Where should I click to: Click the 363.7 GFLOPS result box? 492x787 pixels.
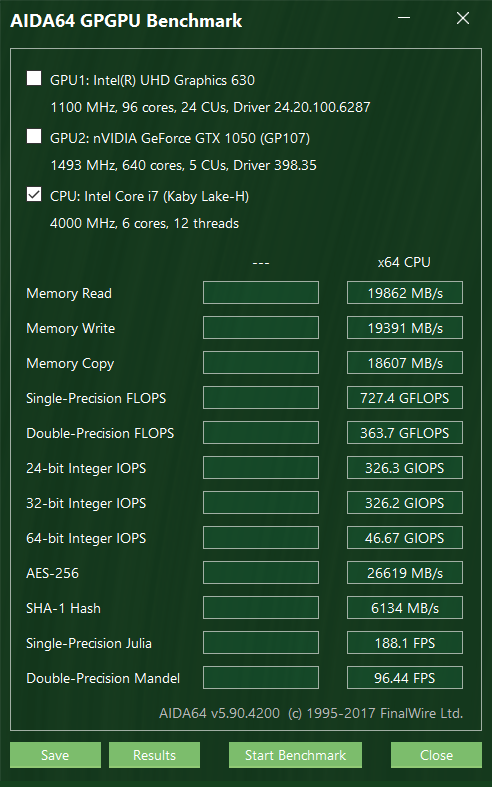(x=405, y=433)
